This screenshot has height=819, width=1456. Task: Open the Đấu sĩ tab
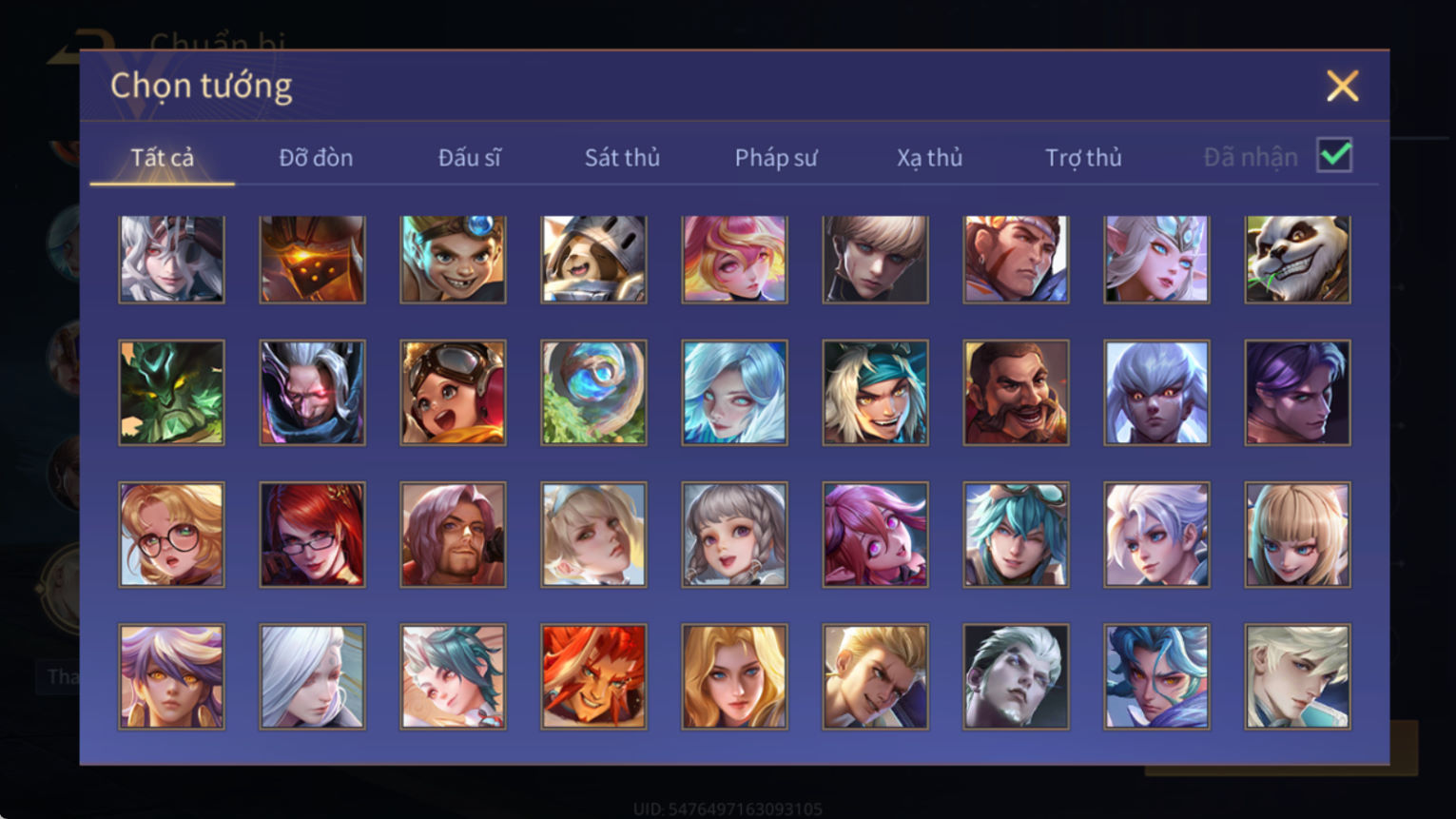(x=469, y=158)
